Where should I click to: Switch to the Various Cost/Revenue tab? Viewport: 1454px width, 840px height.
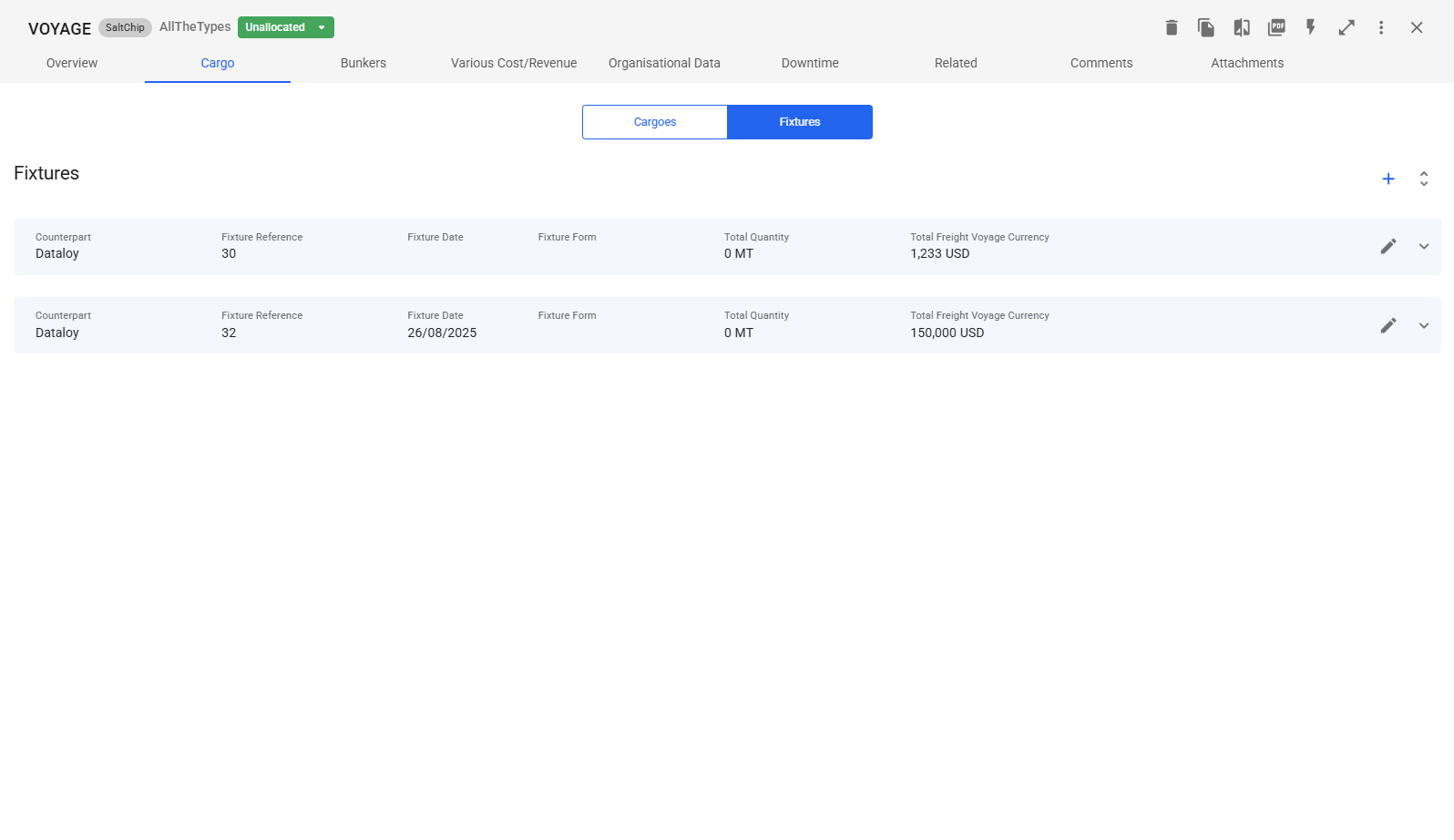tap(514, 63)
